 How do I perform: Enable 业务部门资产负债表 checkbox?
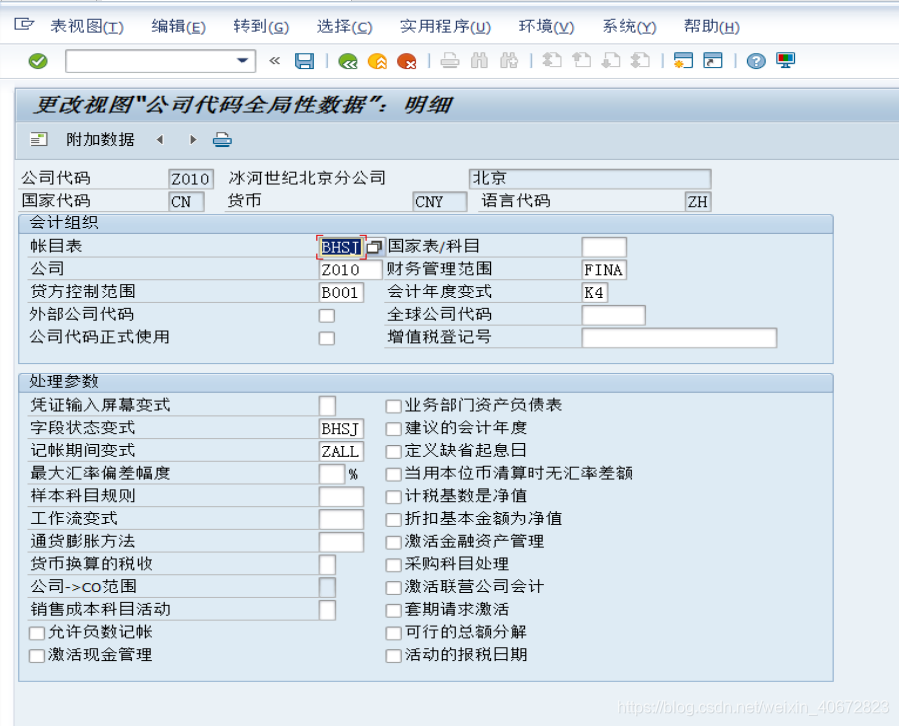(393, 407)
